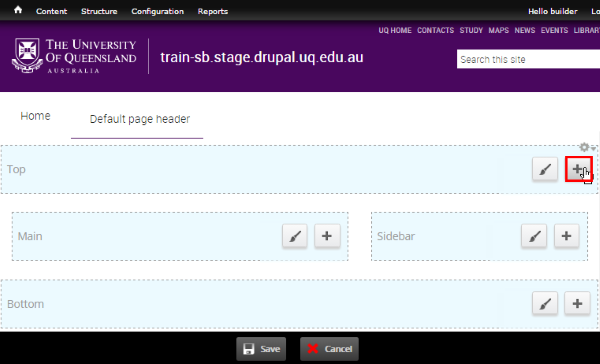
Task: Click the Sidebar region label
Action: coord(396,236)
